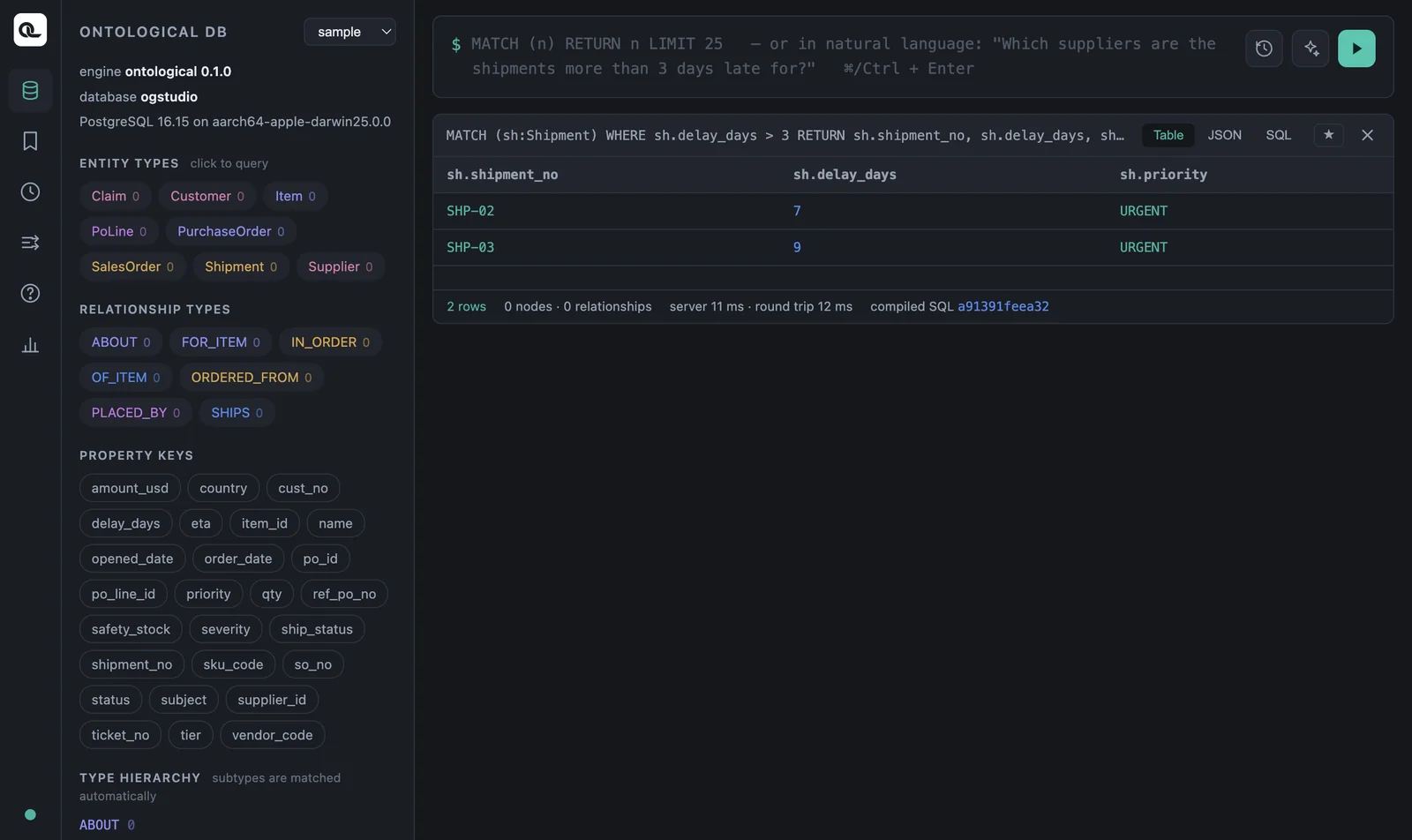
Task: Open the bookmarks sidebar icon
Action: [30, 141]
